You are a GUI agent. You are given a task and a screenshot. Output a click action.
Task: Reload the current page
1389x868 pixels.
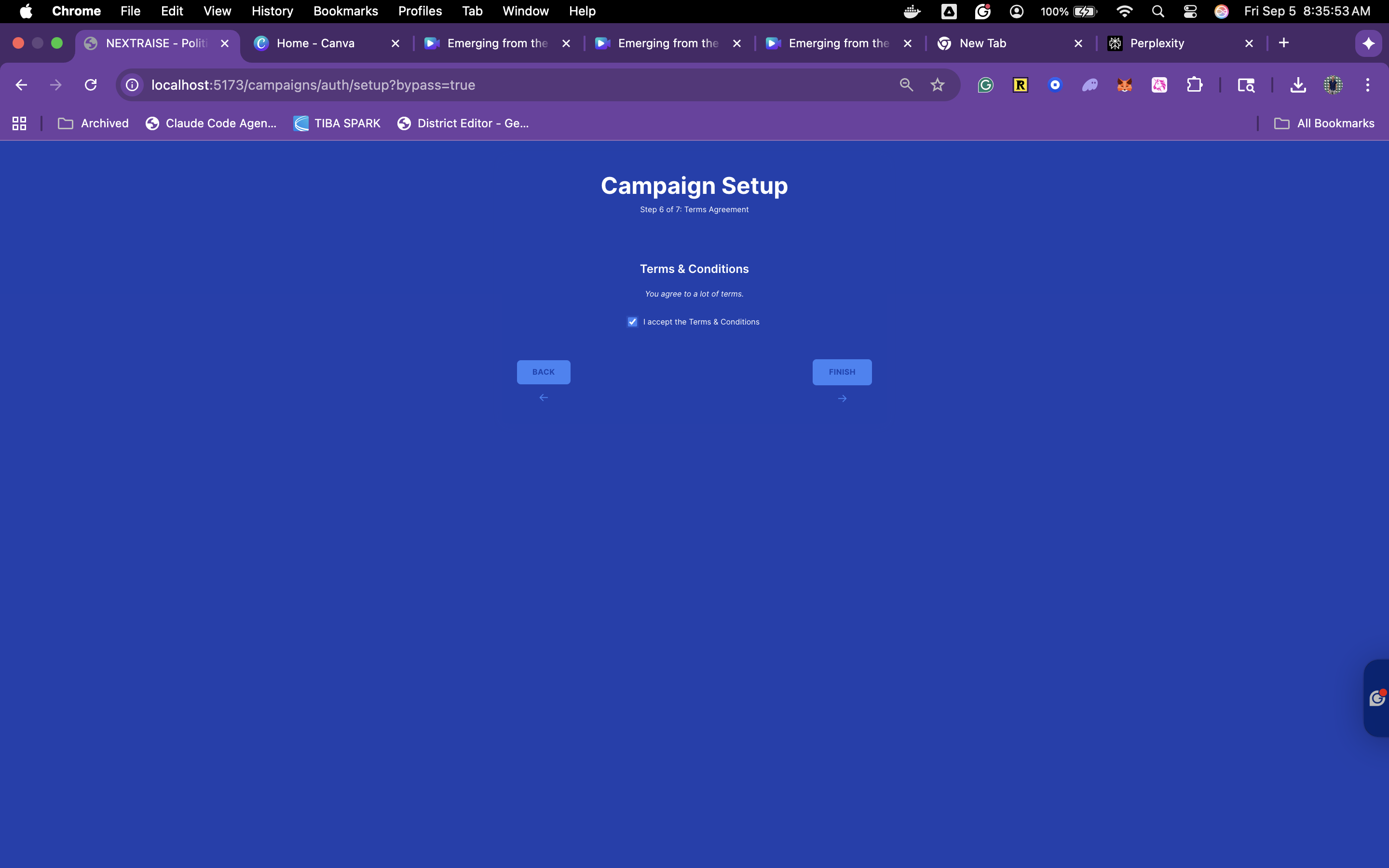coord(91,85)
